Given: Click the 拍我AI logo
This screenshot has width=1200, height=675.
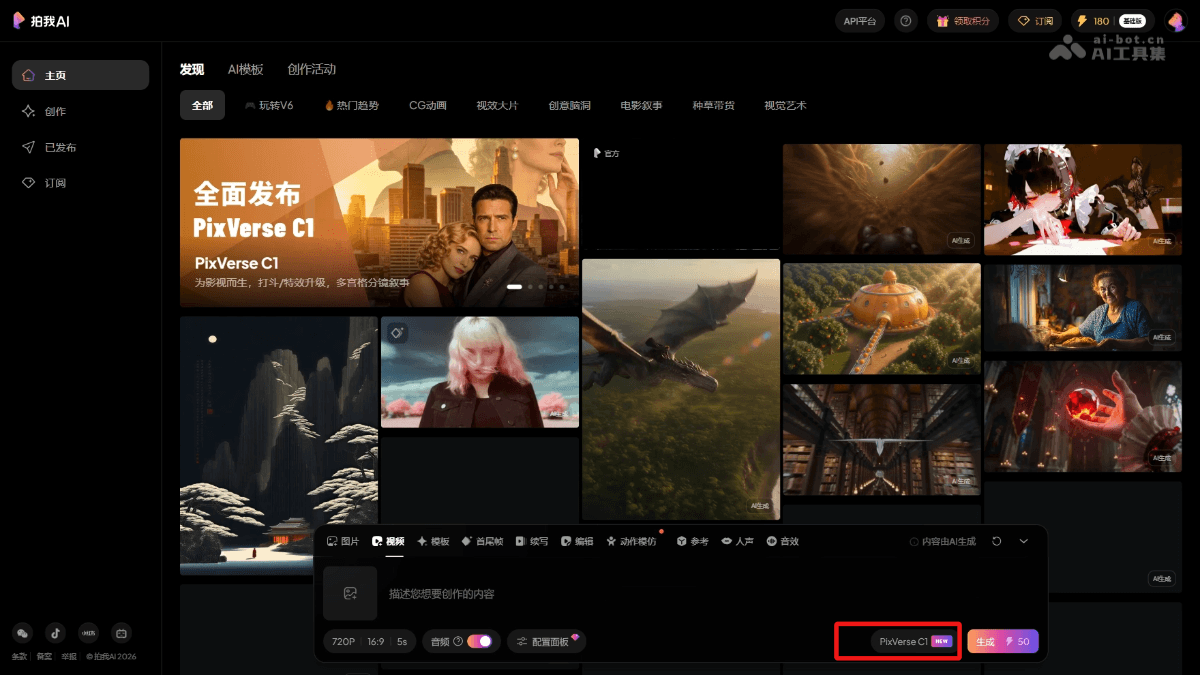Looking at the screenshot, I should [42, 20].
